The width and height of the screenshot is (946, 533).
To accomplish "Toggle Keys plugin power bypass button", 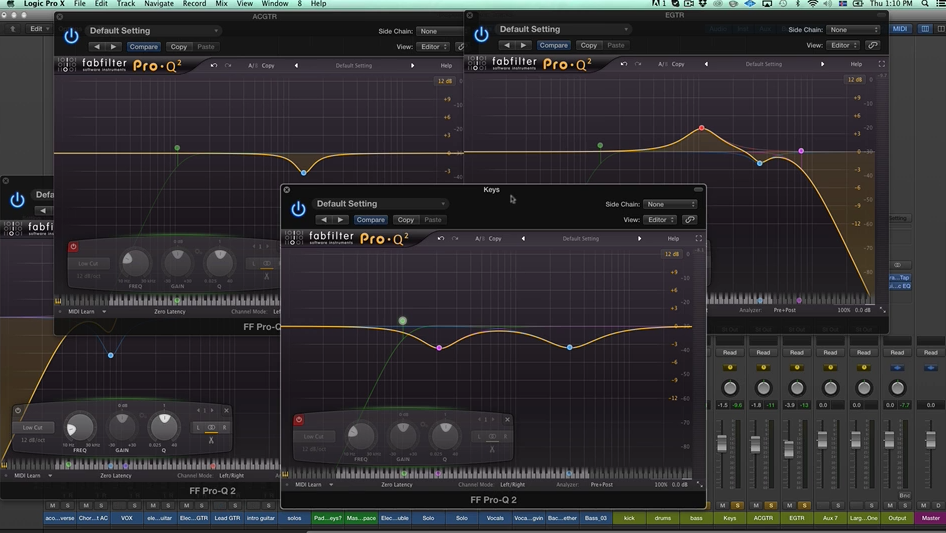I will (x=298, y=209).
